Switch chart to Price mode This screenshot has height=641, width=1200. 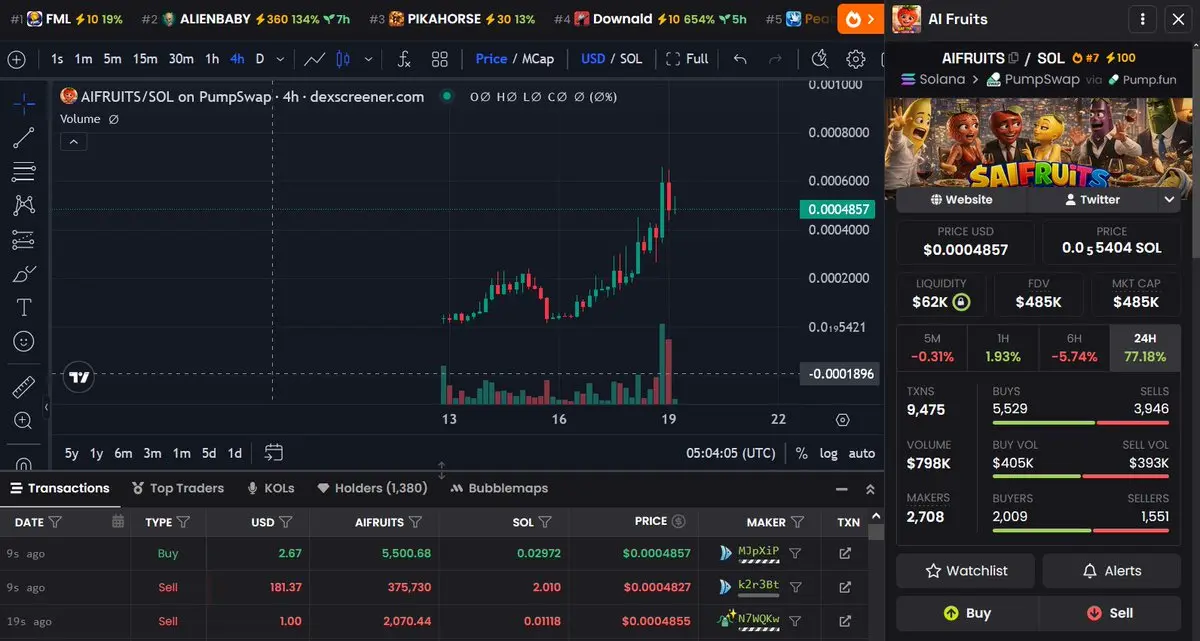(491, 59)
